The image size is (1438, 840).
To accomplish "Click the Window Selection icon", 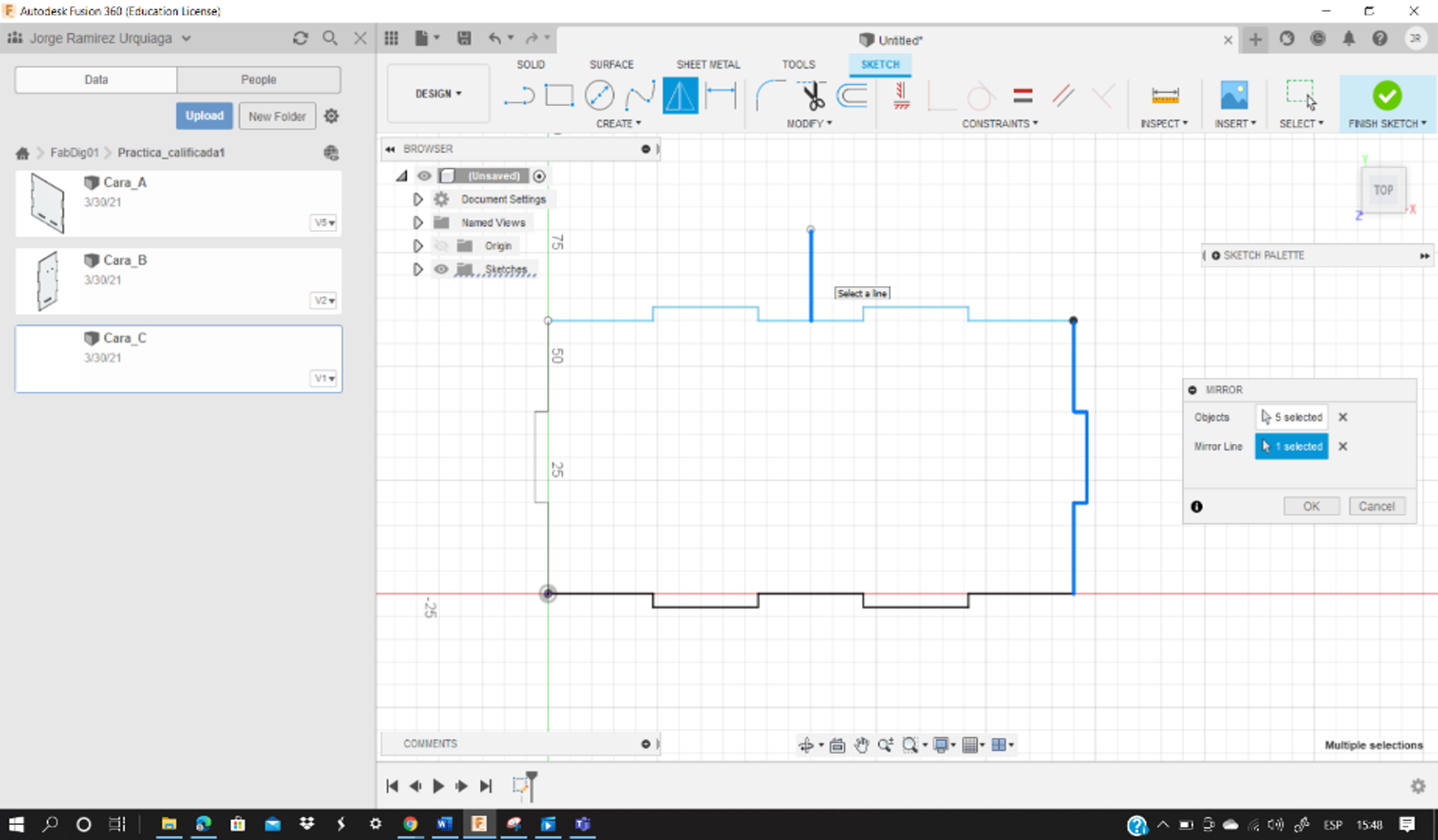I will (x=1300, y=94).
